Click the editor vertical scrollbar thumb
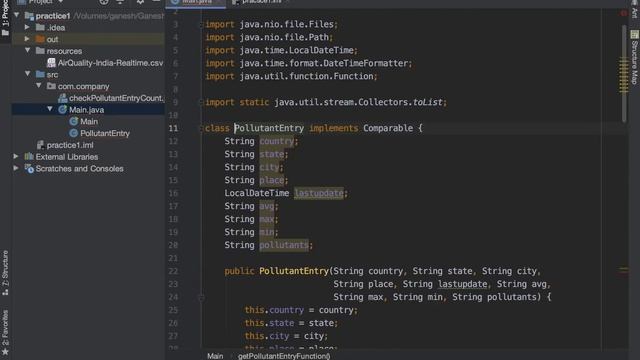This screenshot has height=360, width=640. (x=624, y=73)
